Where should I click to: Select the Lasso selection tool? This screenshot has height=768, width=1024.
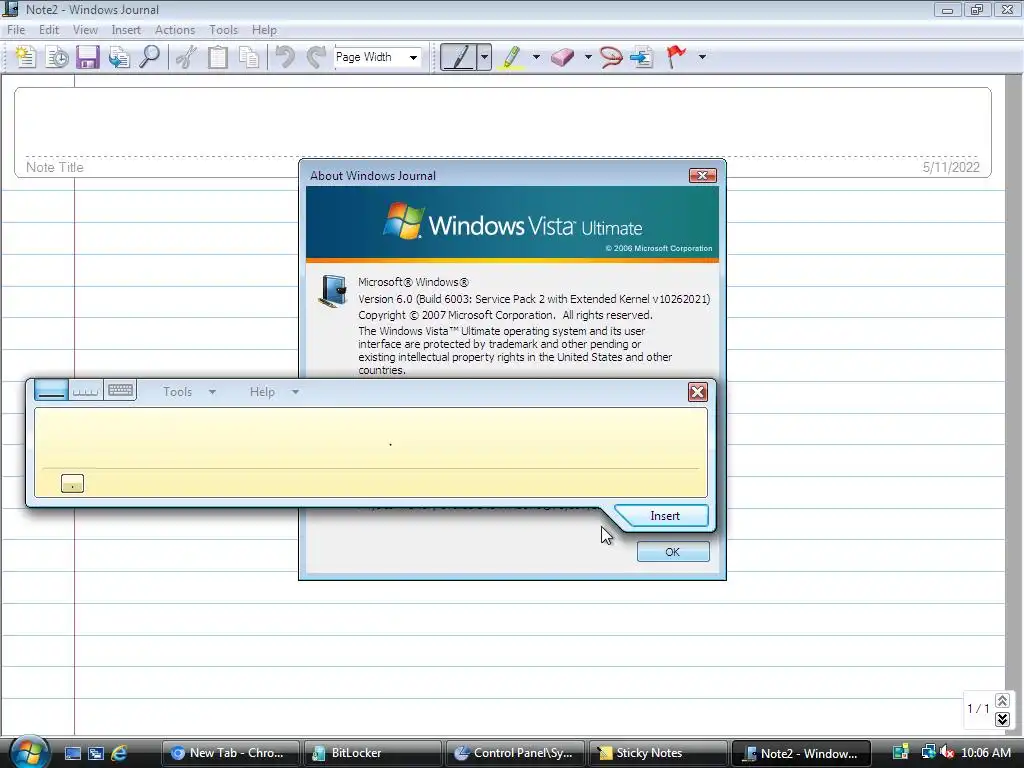pos(611,57)
